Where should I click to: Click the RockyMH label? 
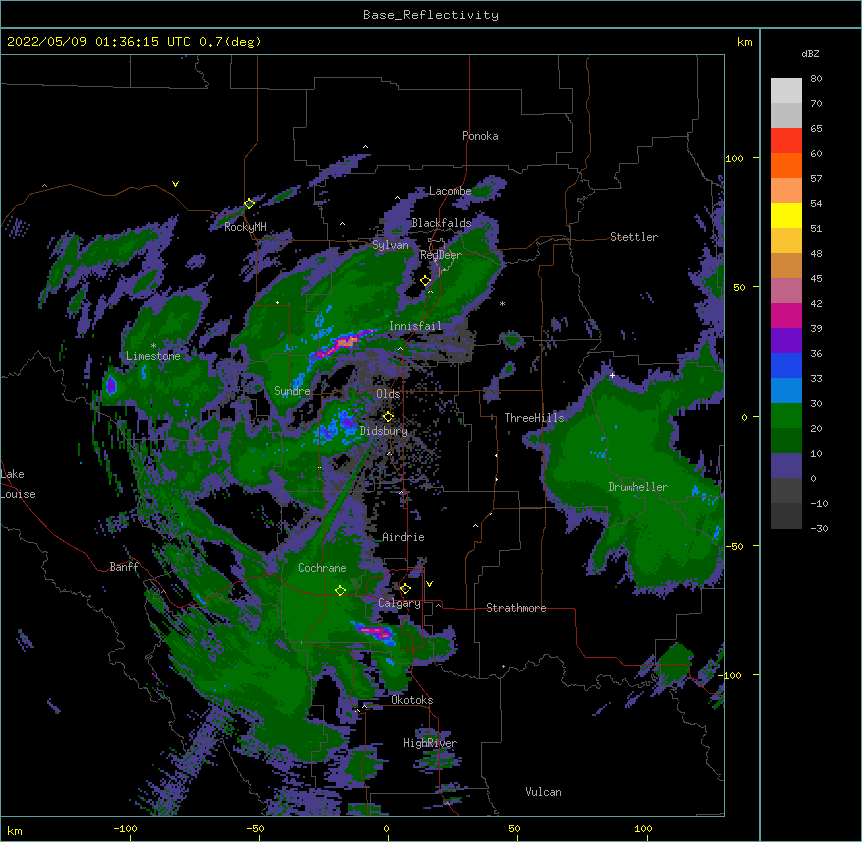click(245, 227)
